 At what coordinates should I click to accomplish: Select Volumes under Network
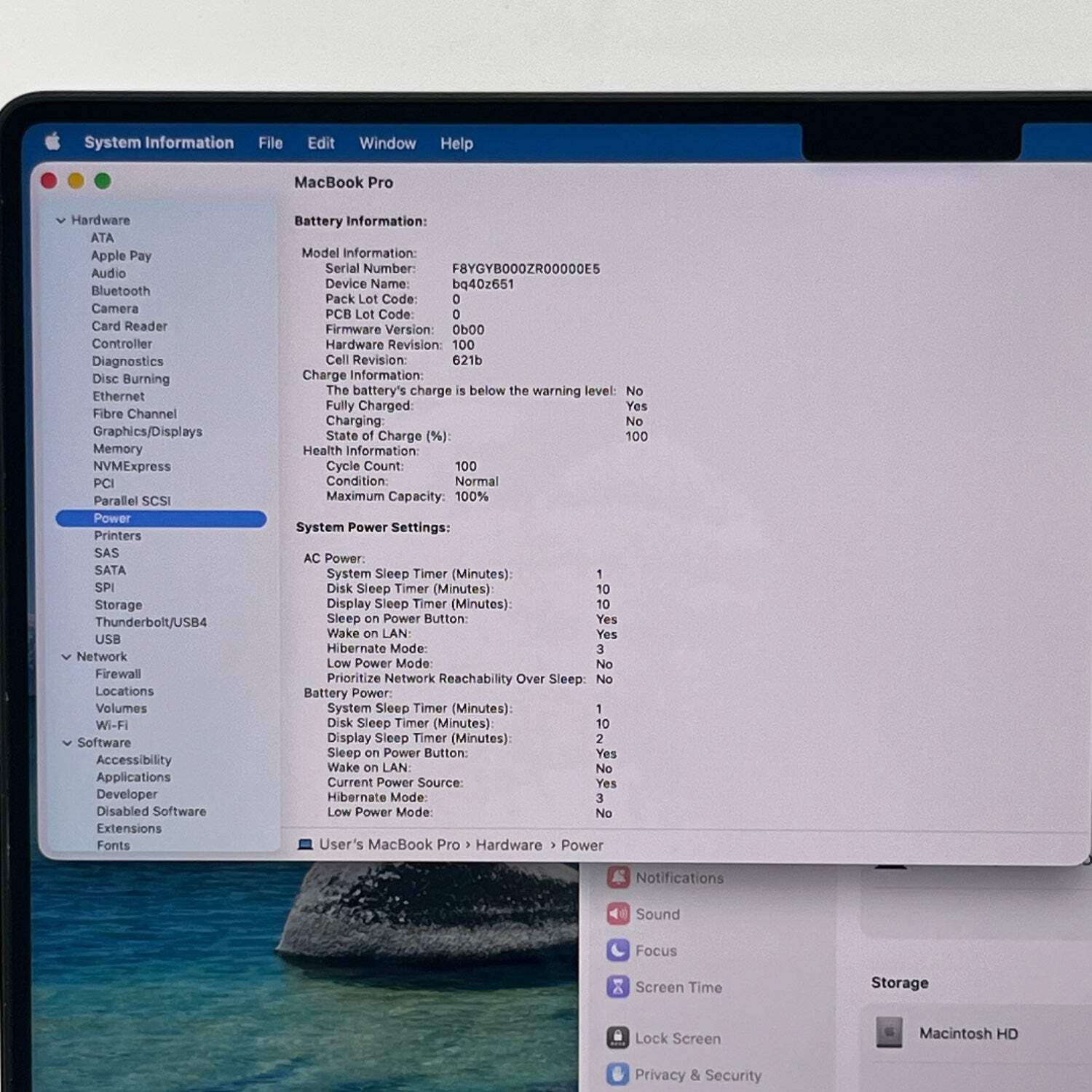click(x=121, y=708)
